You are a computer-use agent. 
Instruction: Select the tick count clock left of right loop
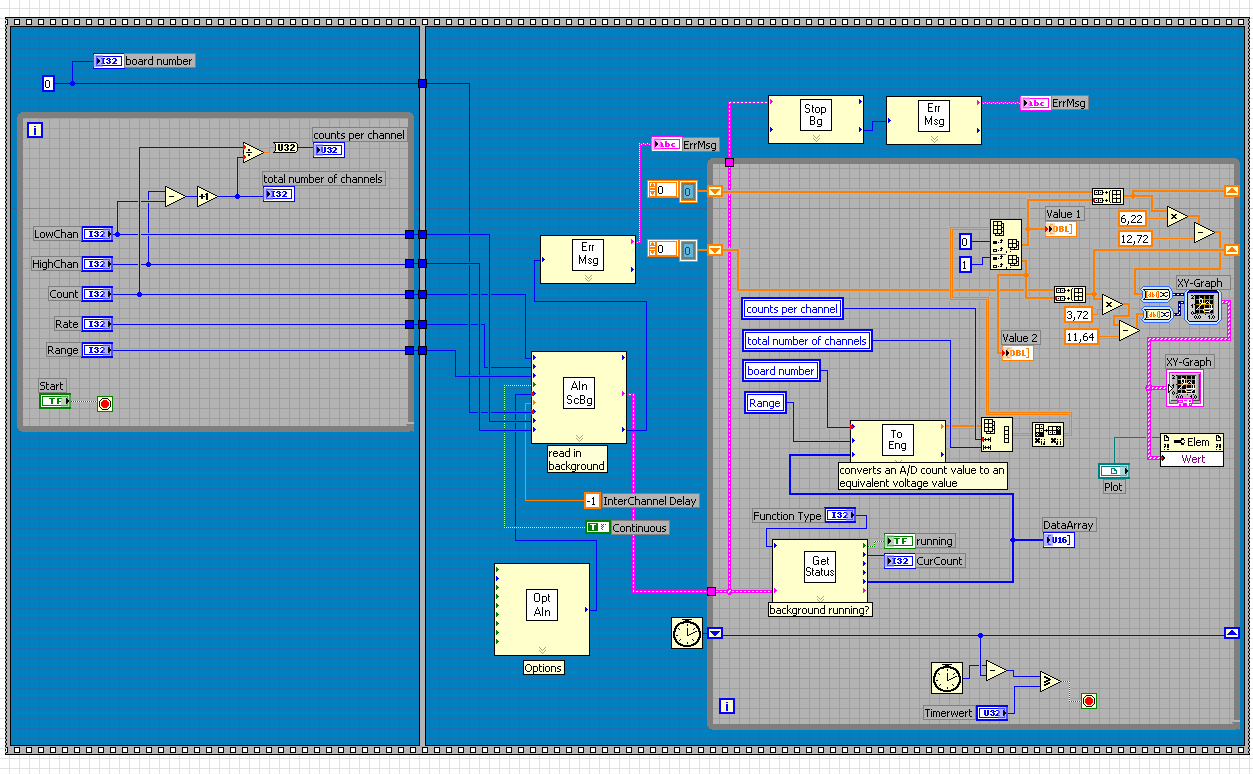(687, 632)
